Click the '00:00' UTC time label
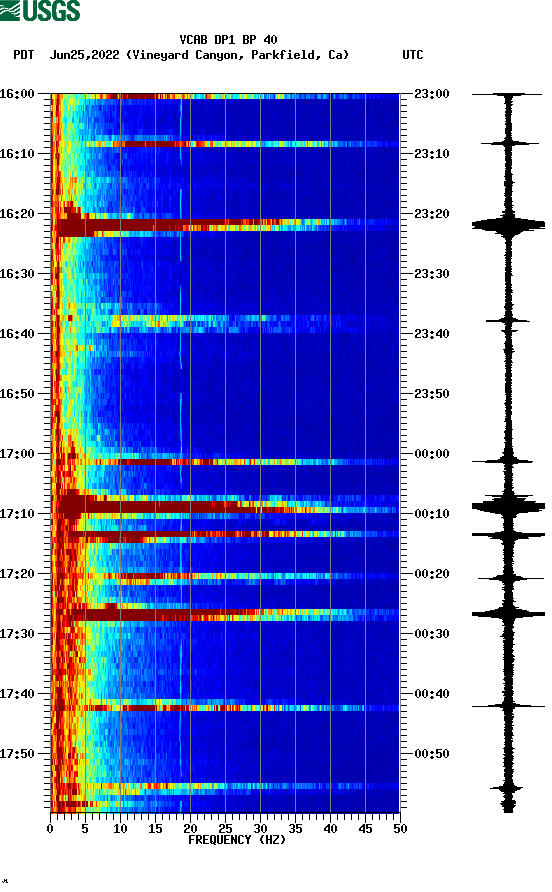This screenshot has width=552, height=892. 432,454
